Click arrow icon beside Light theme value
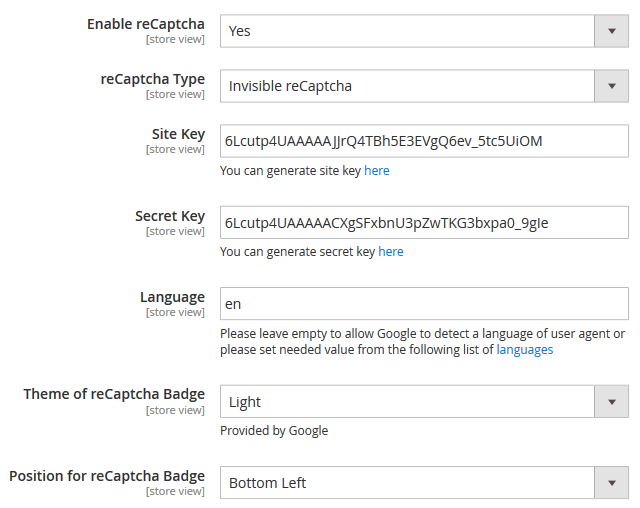The height and width of the screenshot is (508, 640). click(611, 402)
